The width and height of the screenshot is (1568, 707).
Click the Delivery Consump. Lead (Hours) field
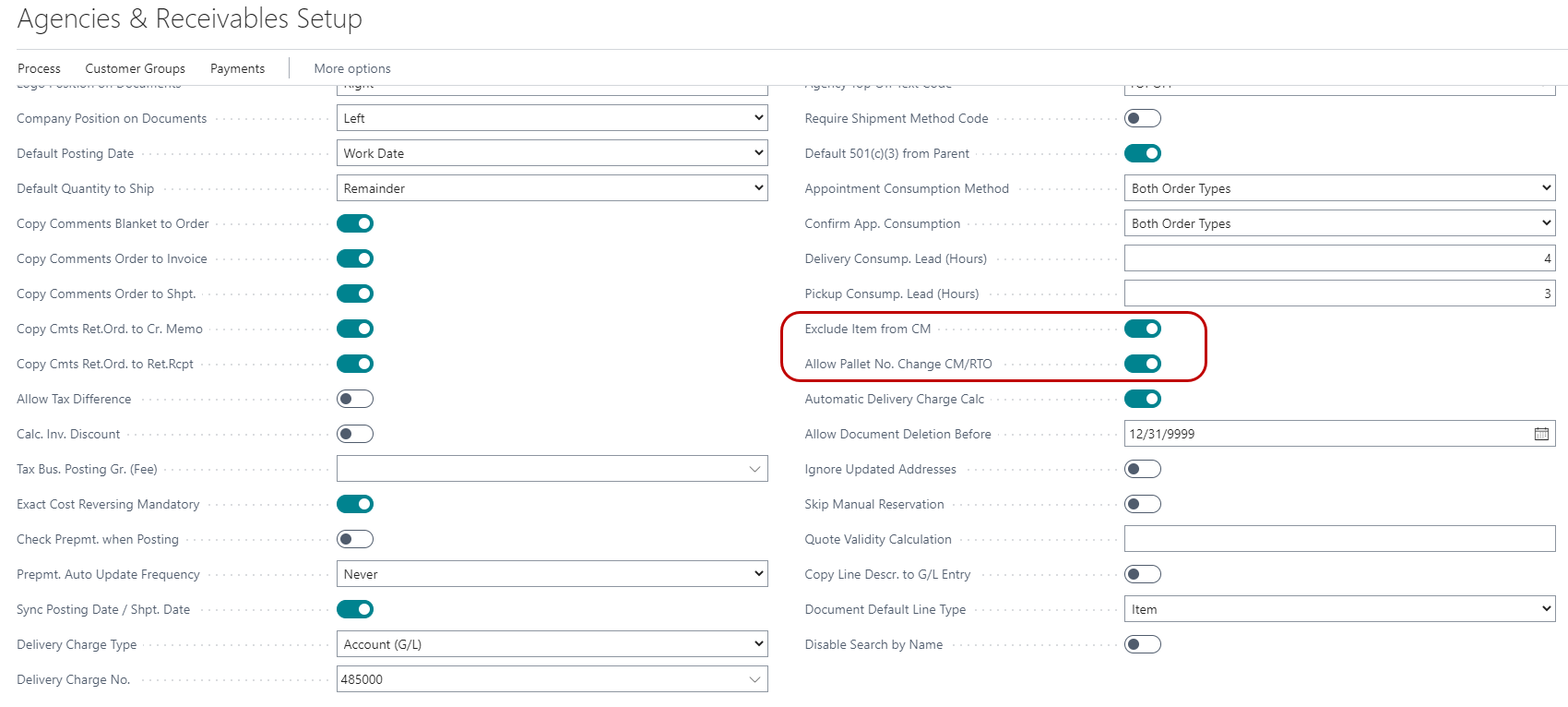click(x=1339, y=258)
